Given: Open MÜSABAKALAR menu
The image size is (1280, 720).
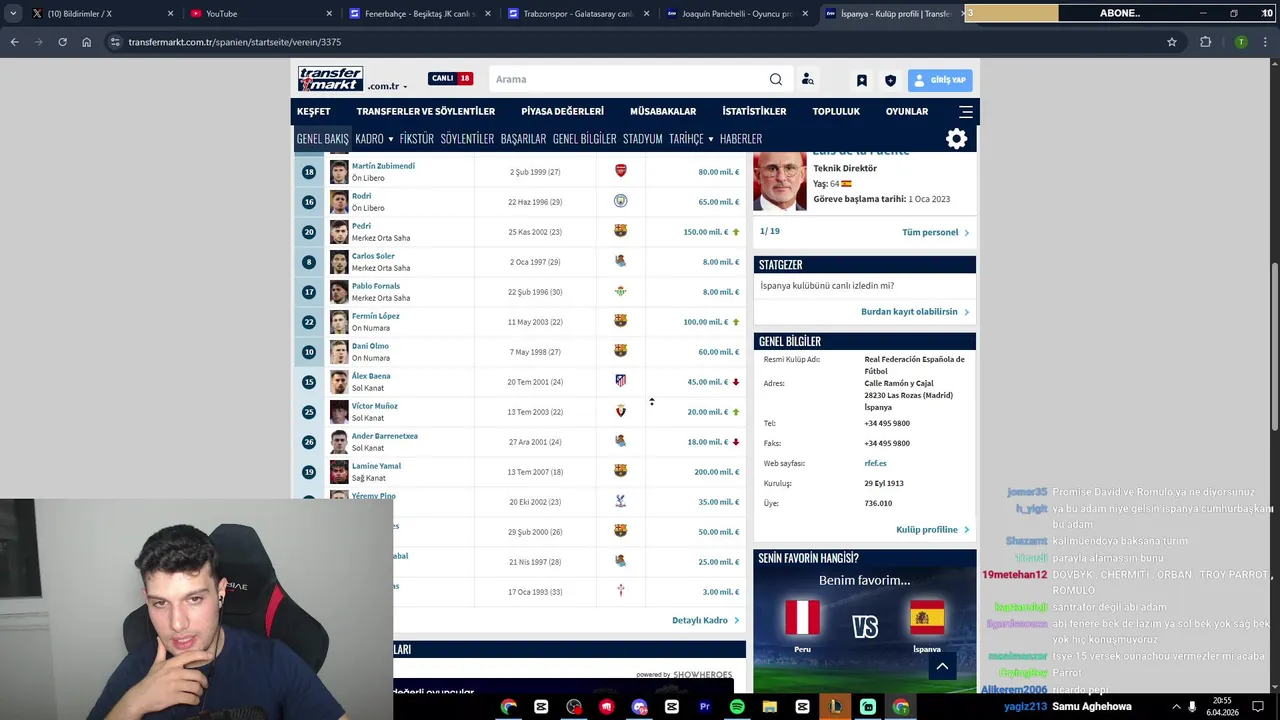Looking at the screenshot, I should 663,111.
